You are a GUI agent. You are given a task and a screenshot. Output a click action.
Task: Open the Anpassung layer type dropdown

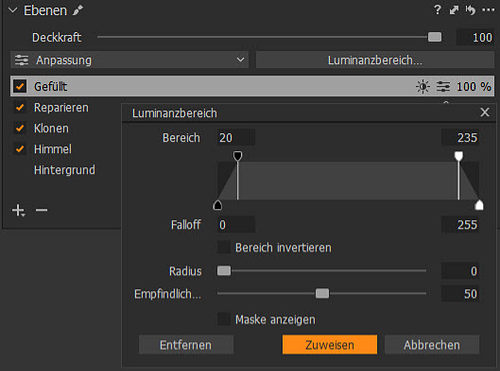click(129, 60)
